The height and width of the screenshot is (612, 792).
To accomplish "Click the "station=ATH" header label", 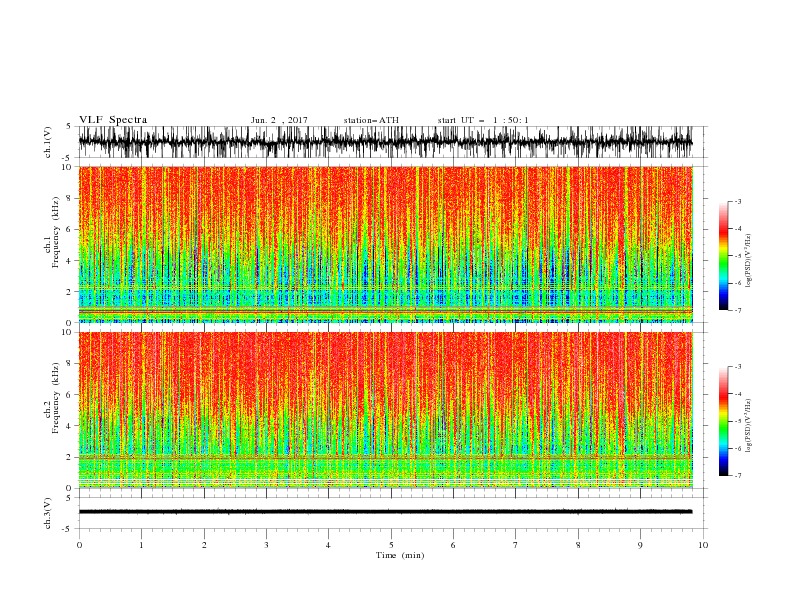I will pyautogui.click(x=371, y=120).
